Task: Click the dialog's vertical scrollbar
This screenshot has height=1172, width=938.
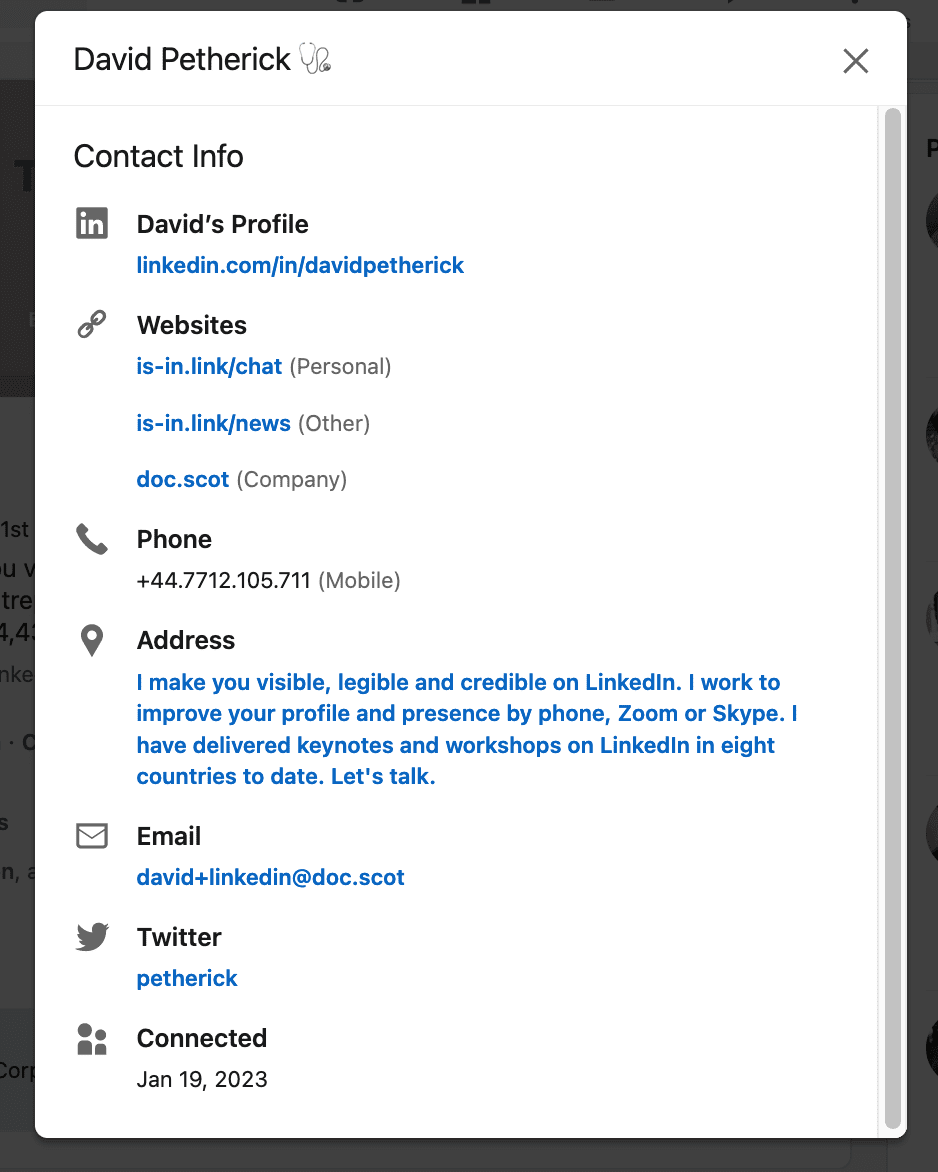Action: (893, 618)
